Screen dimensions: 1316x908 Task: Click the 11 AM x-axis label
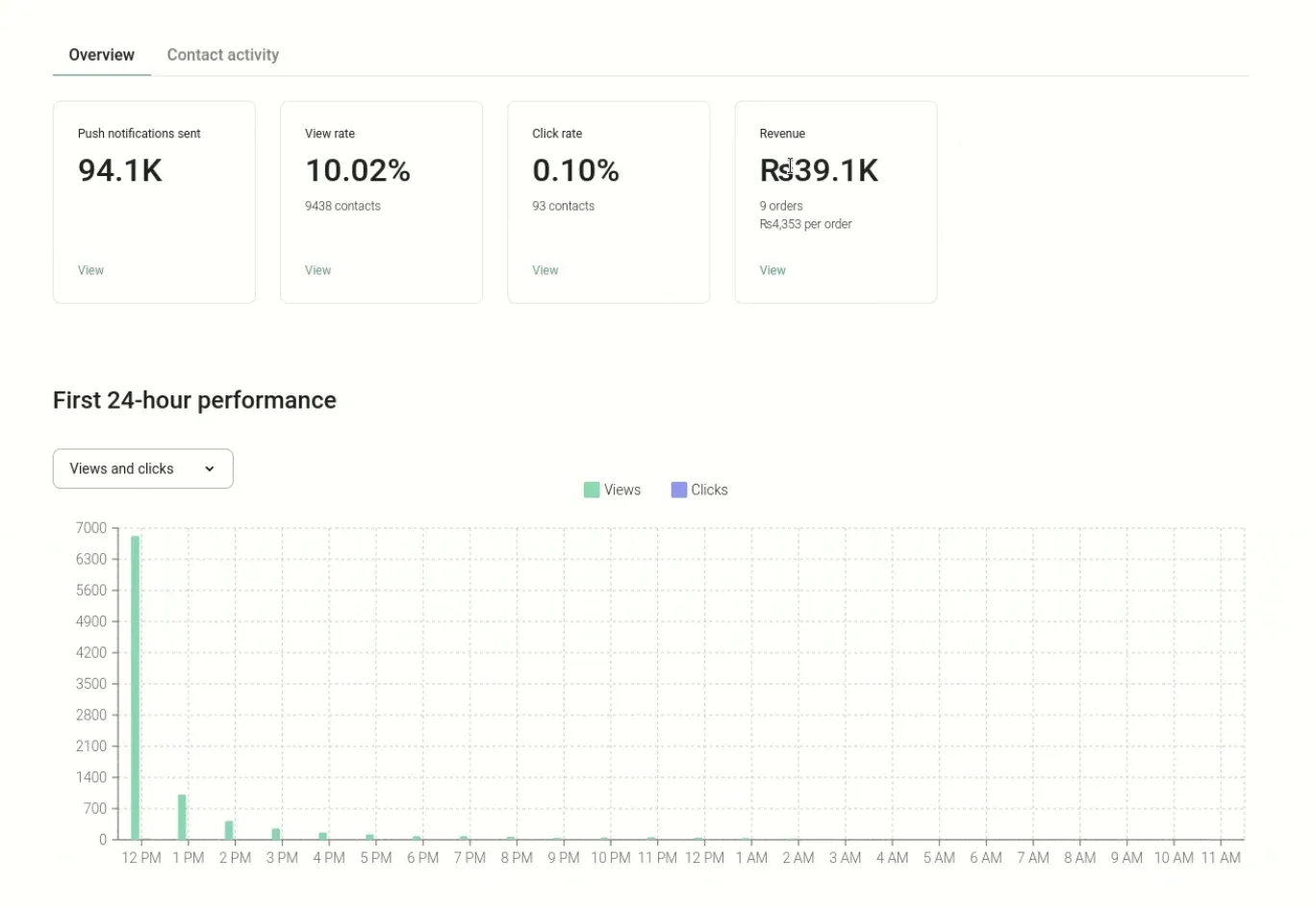[1221, 857]
